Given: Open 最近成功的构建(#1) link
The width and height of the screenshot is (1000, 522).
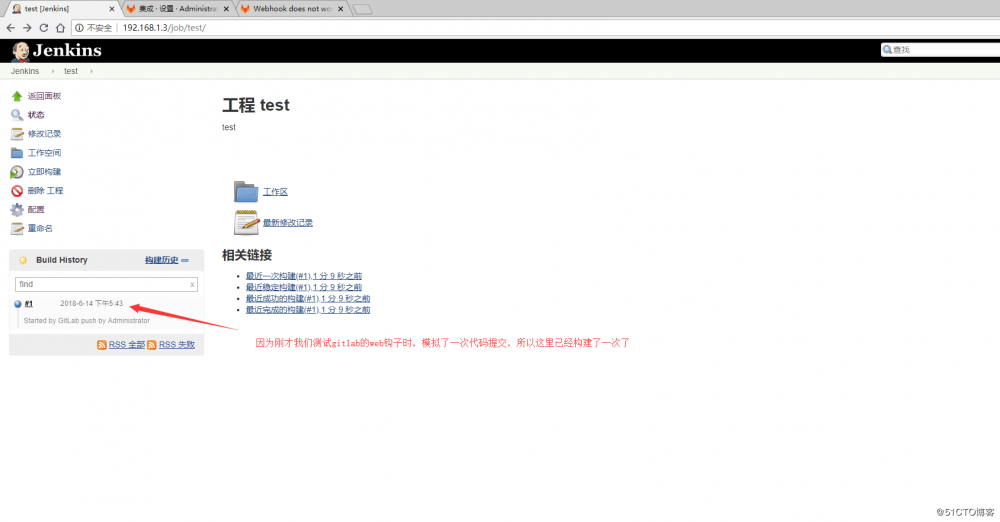Looking at the screenshot, I should tap(308, 298).
